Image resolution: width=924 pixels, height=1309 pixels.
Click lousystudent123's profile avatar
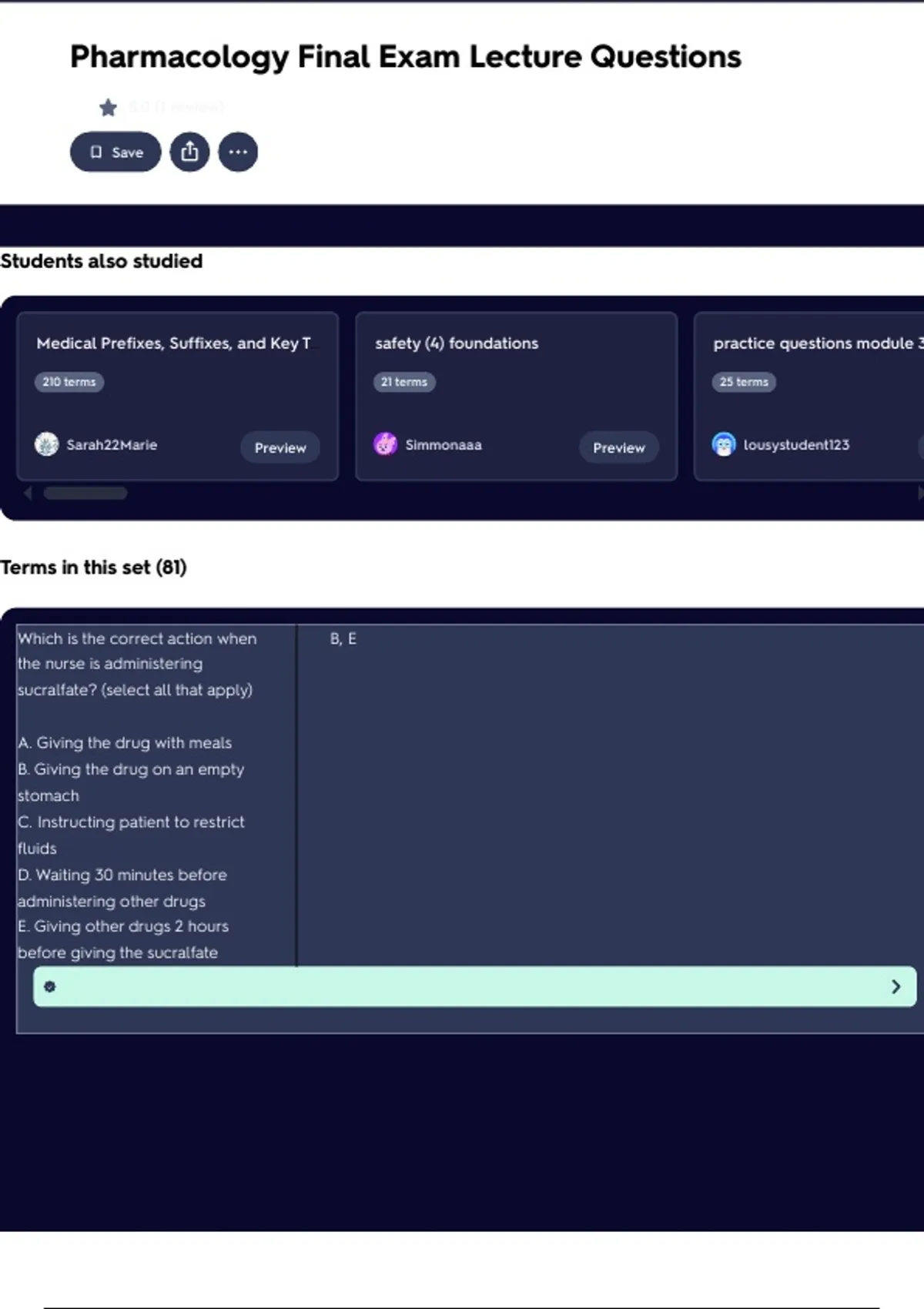point(724,444)
